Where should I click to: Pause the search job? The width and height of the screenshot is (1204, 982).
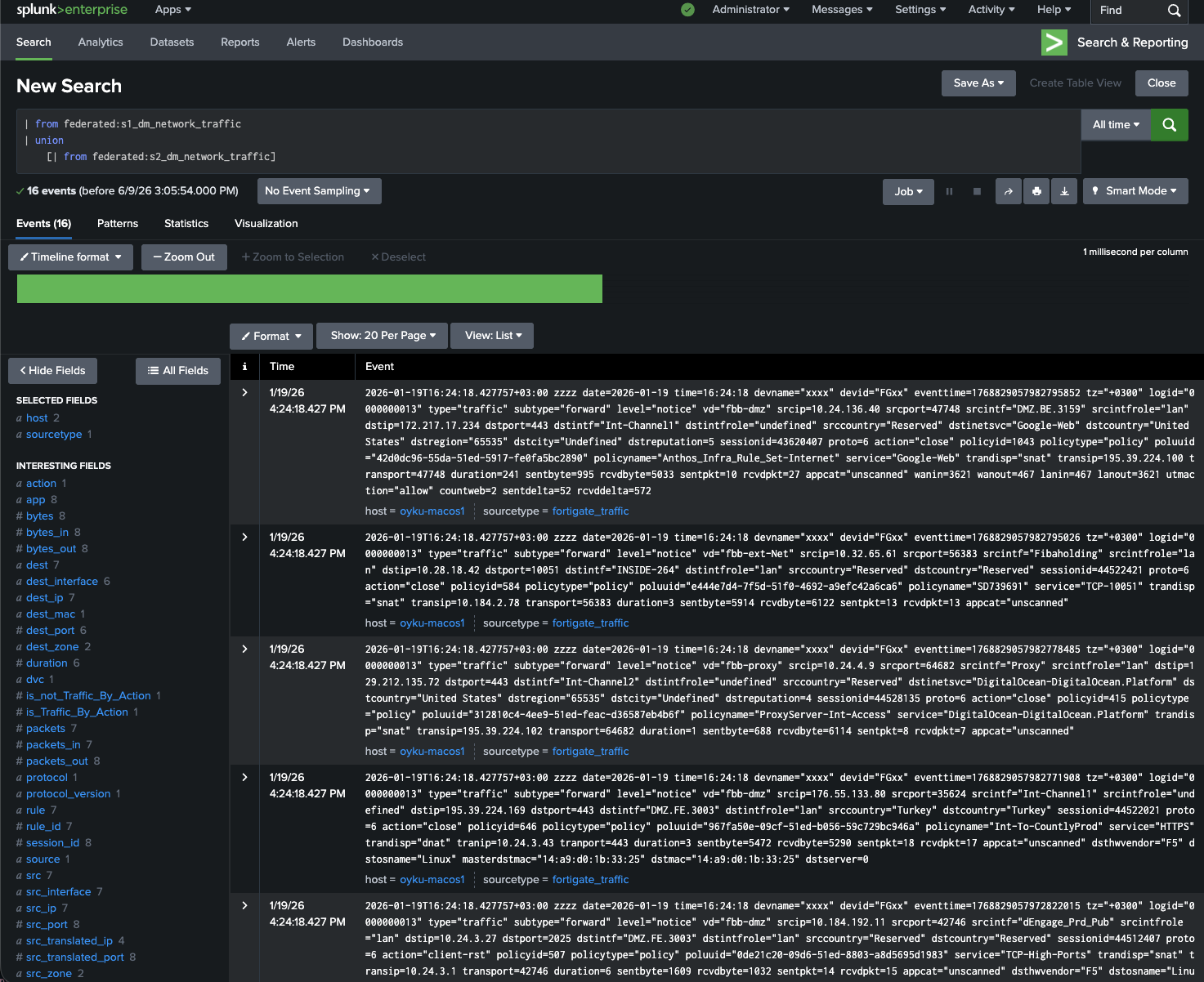949,191
